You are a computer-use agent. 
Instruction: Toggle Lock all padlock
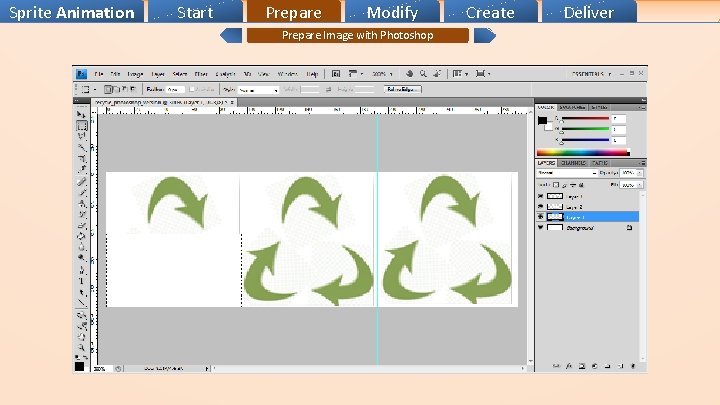(581, 185)
